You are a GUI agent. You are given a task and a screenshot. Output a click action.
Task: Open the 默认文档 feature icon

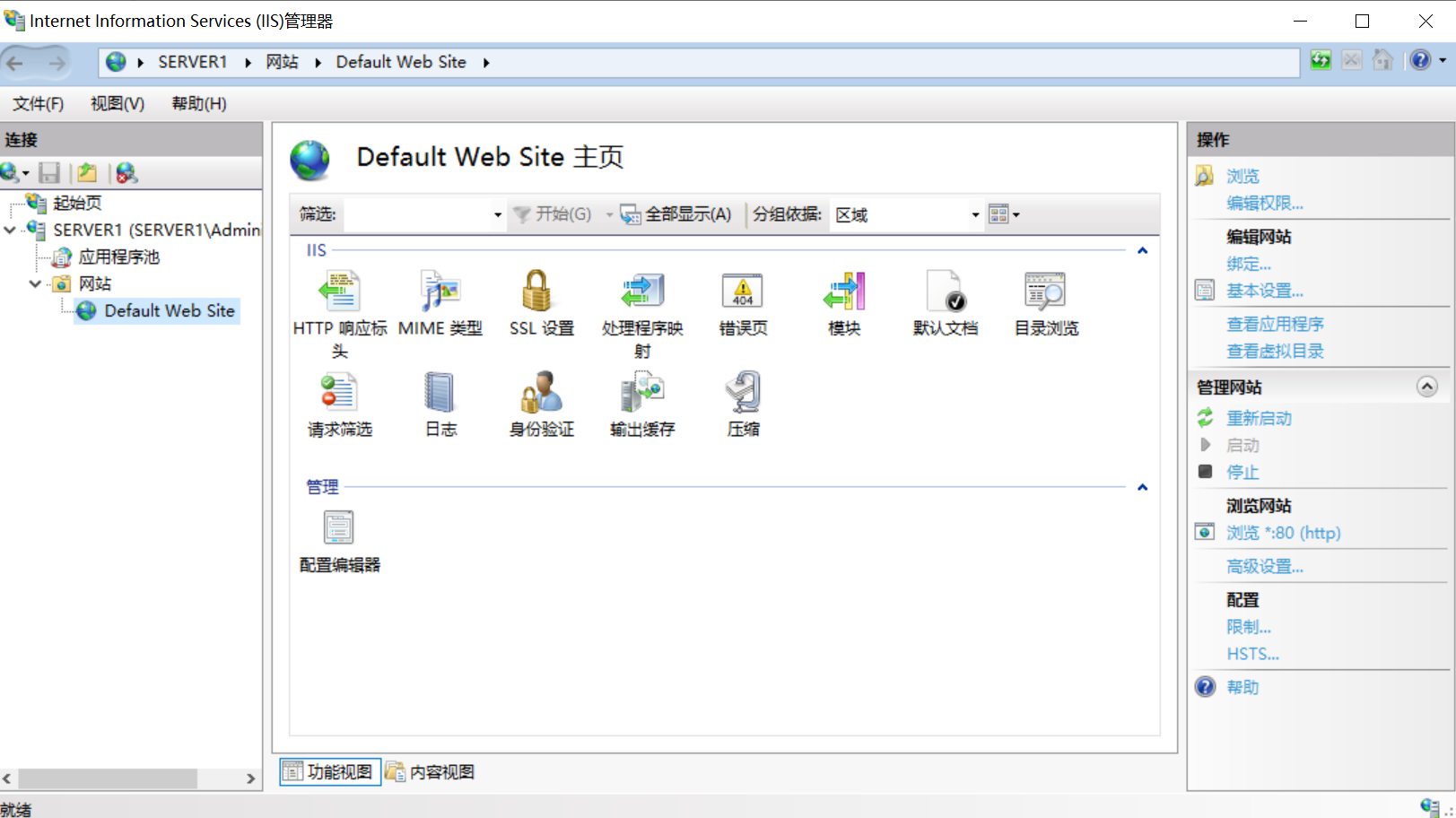click(946, 292)
